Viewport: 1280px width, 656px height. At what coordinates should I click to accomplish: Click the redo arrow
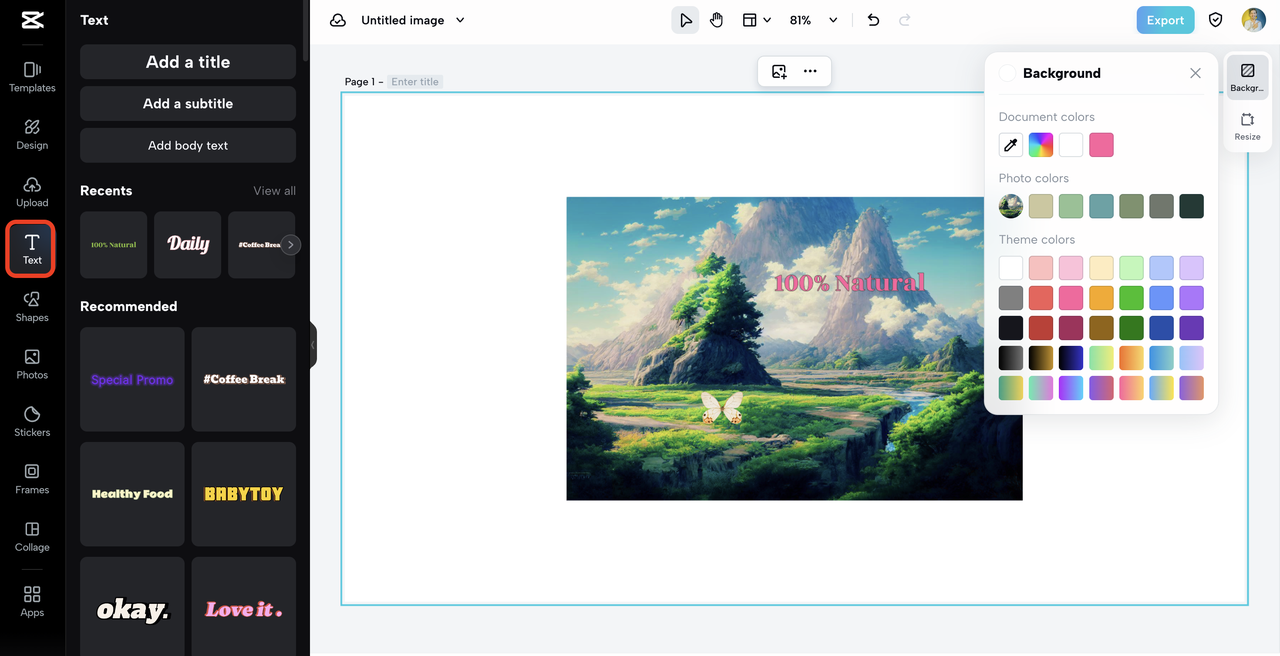pyautogui.click(x=905, y=20)
